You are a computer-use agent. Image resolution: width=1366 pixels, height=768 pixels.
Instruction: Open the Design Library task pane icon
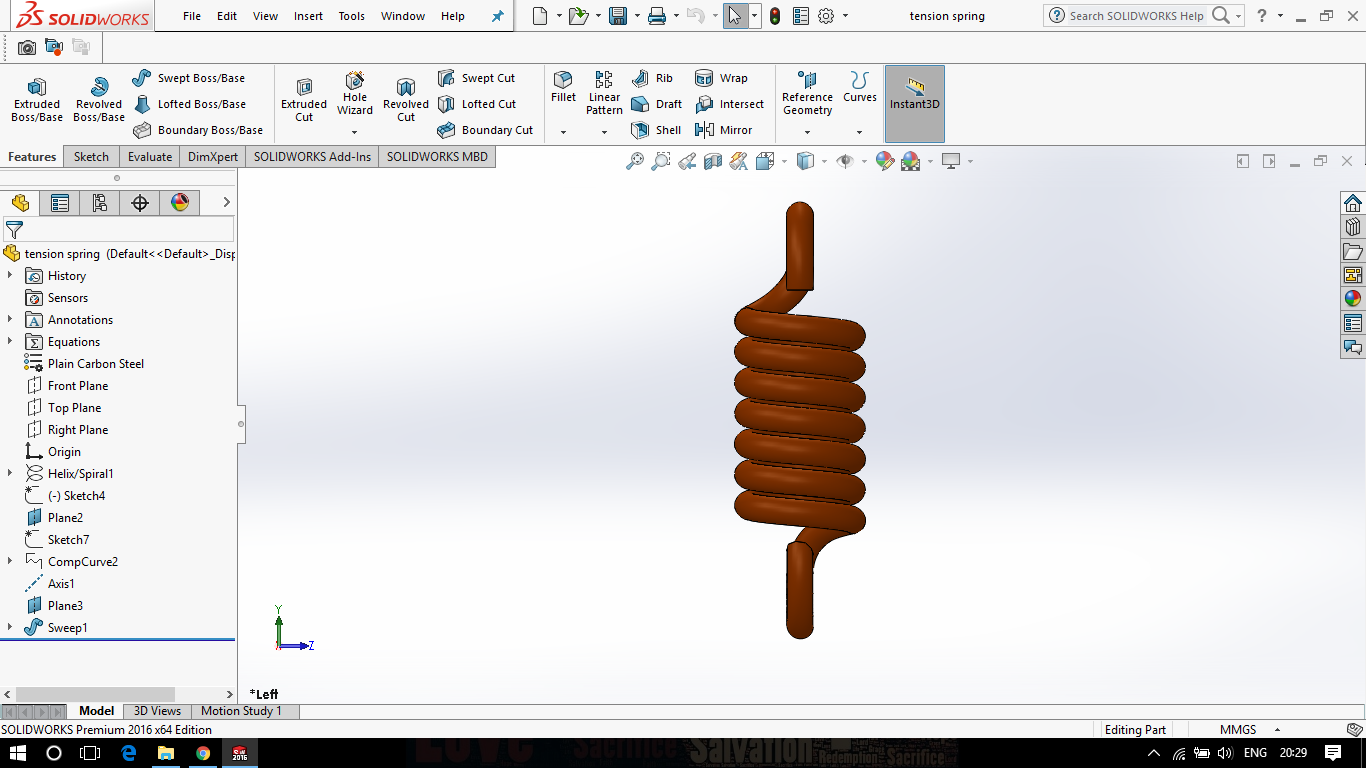click(1353, 227)
